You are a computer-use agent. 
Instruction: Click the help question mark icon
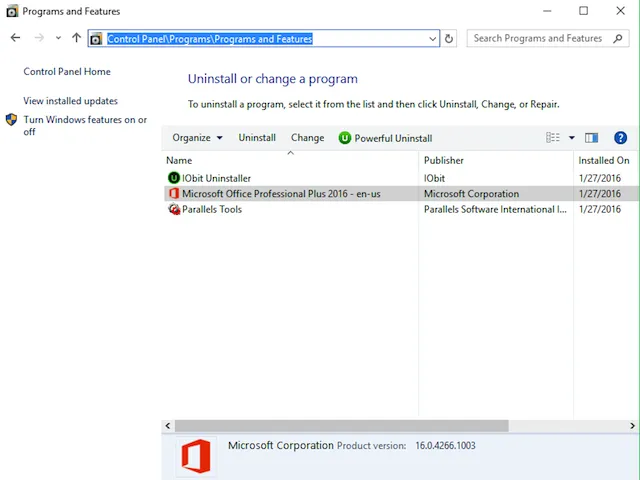620,138
